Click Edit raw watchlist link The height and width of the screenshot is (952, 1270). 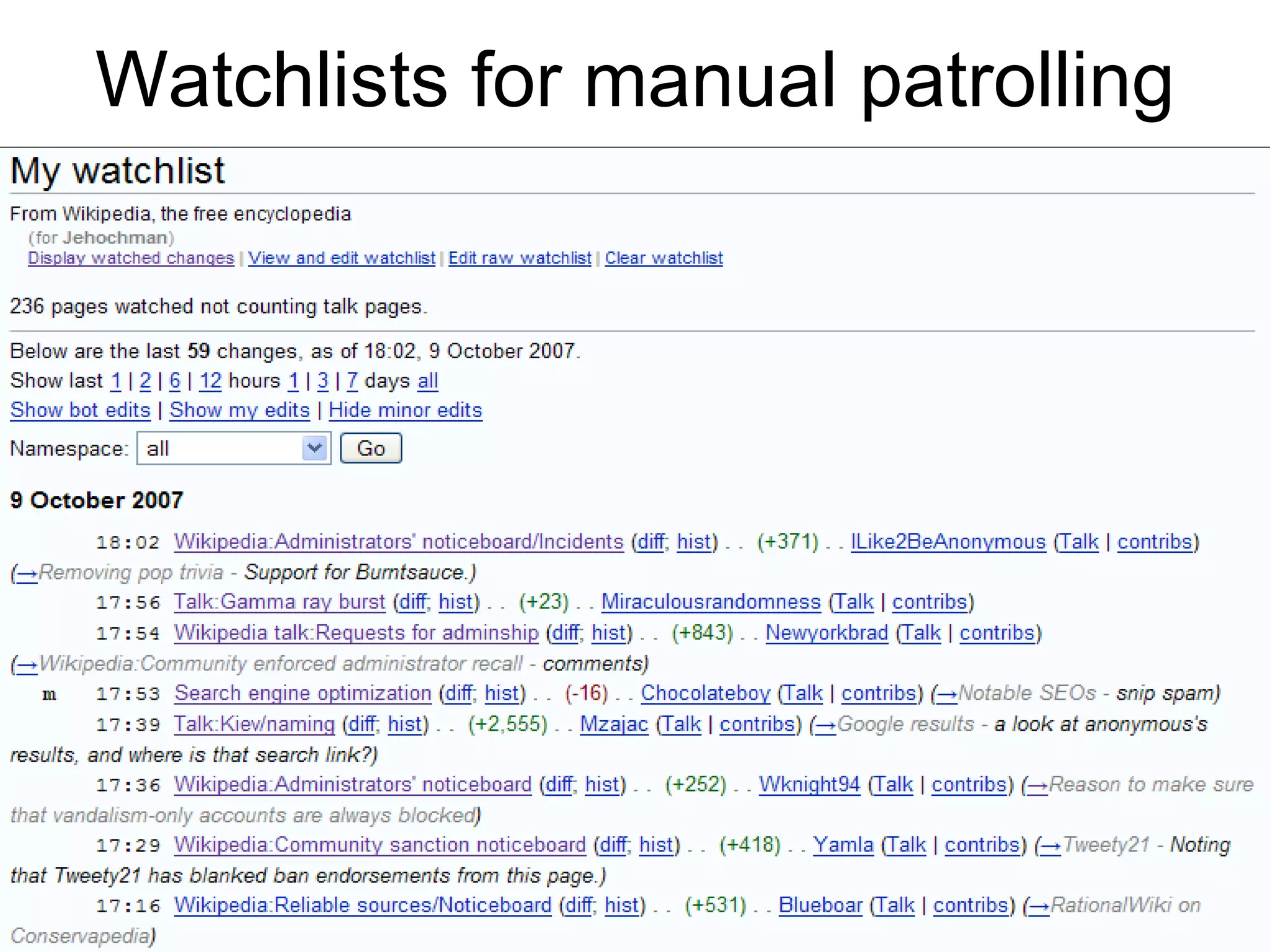520,258
